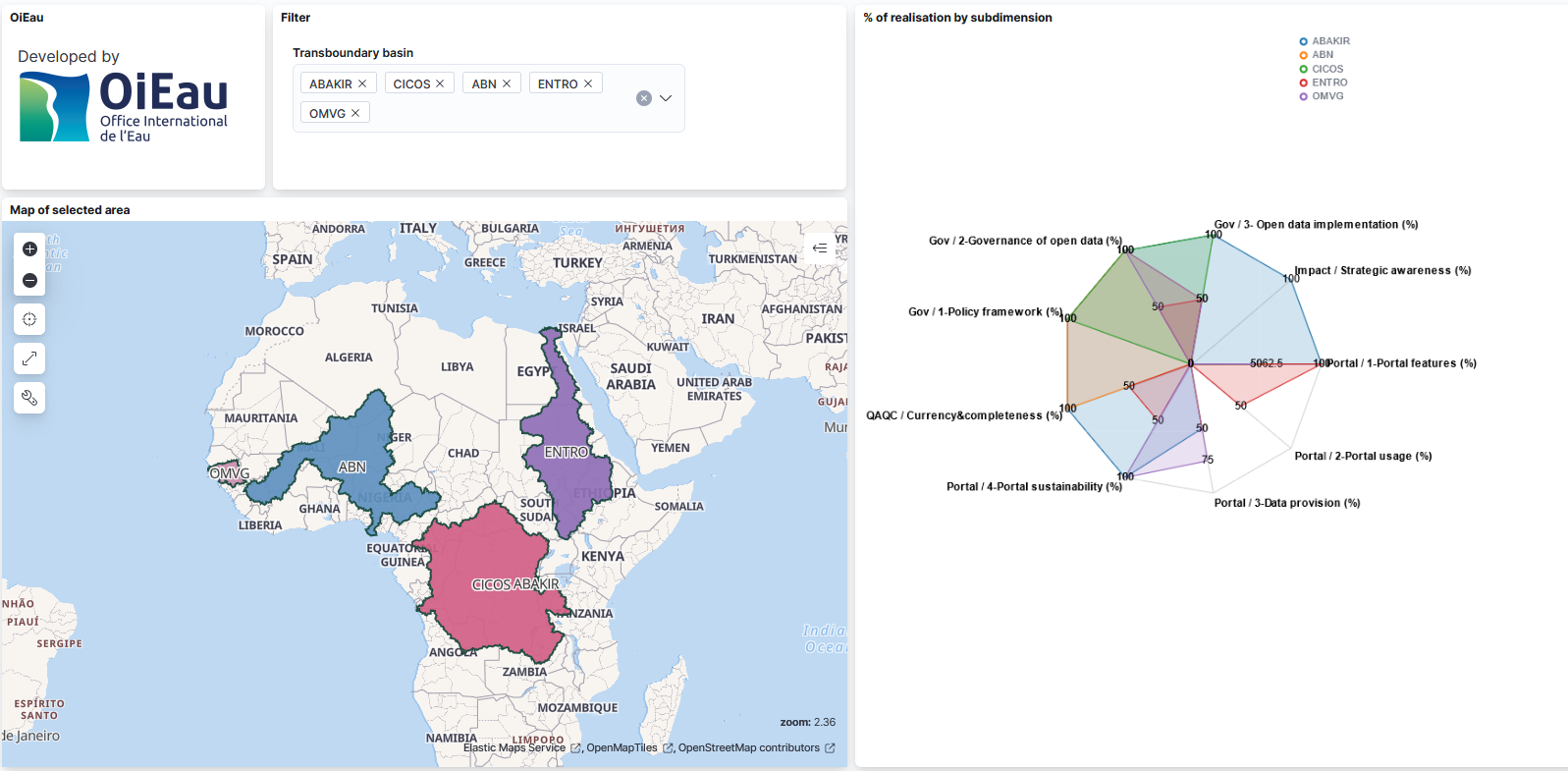This screenshot has width=1568, height=771.
Task: Click the 'Map of selected area' title
Action: (70, 210)
